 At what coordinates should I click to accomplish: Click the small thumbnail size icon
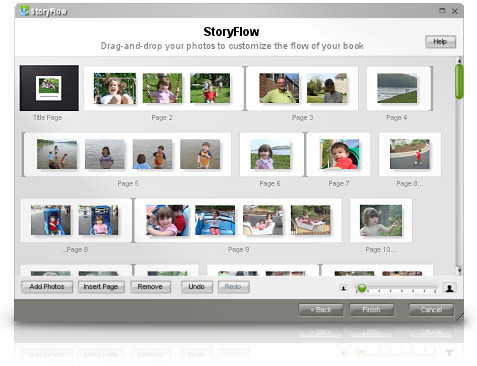pos(343,288)
